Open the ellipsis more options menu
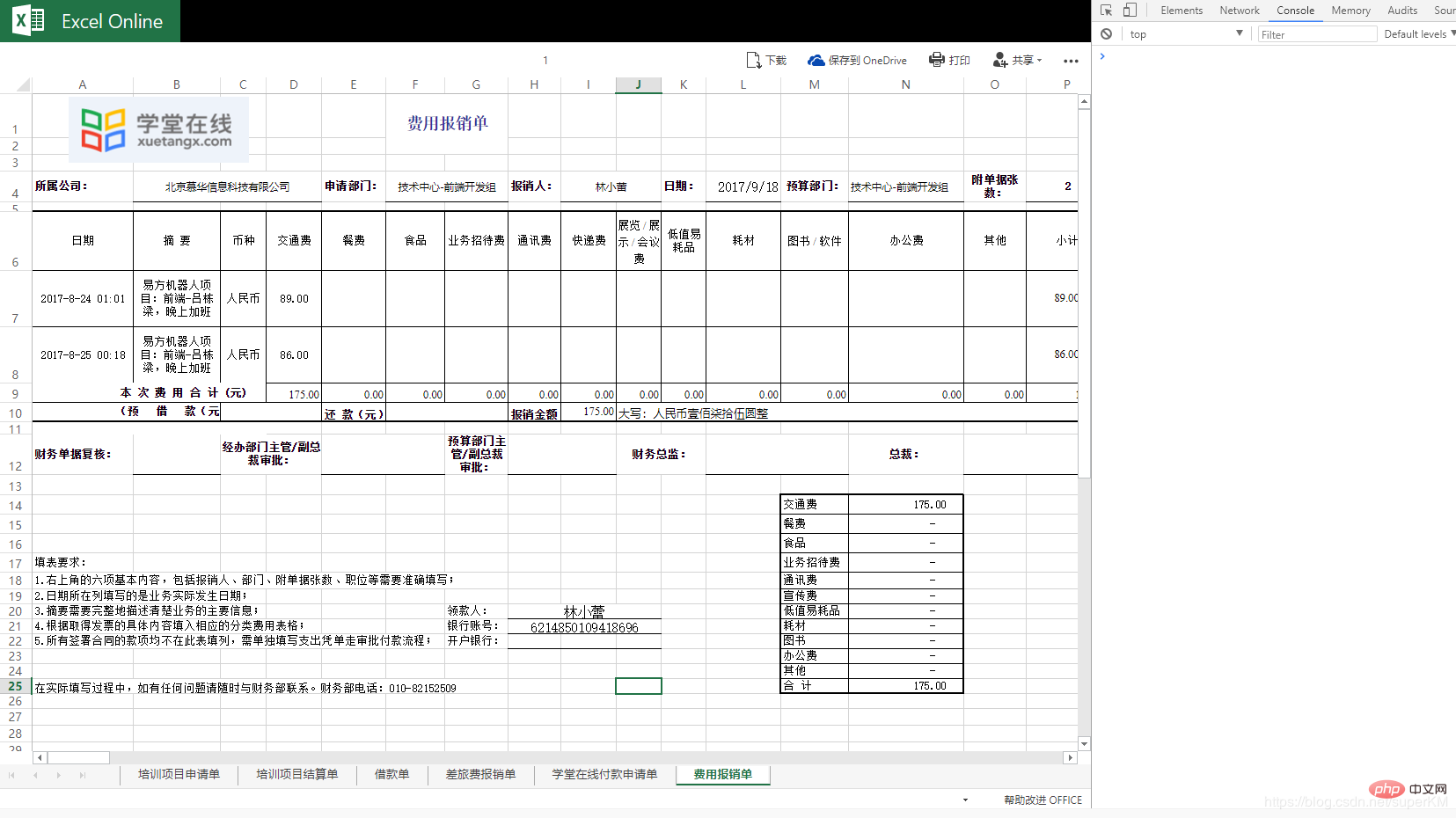This screenshot has width=1456, height=818. click(1071, 61)
